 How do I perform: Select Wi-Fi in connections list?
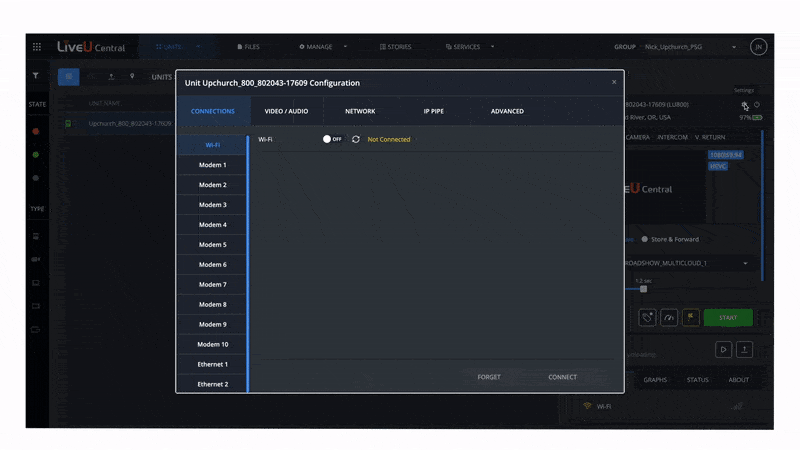[x=212, y=145]
